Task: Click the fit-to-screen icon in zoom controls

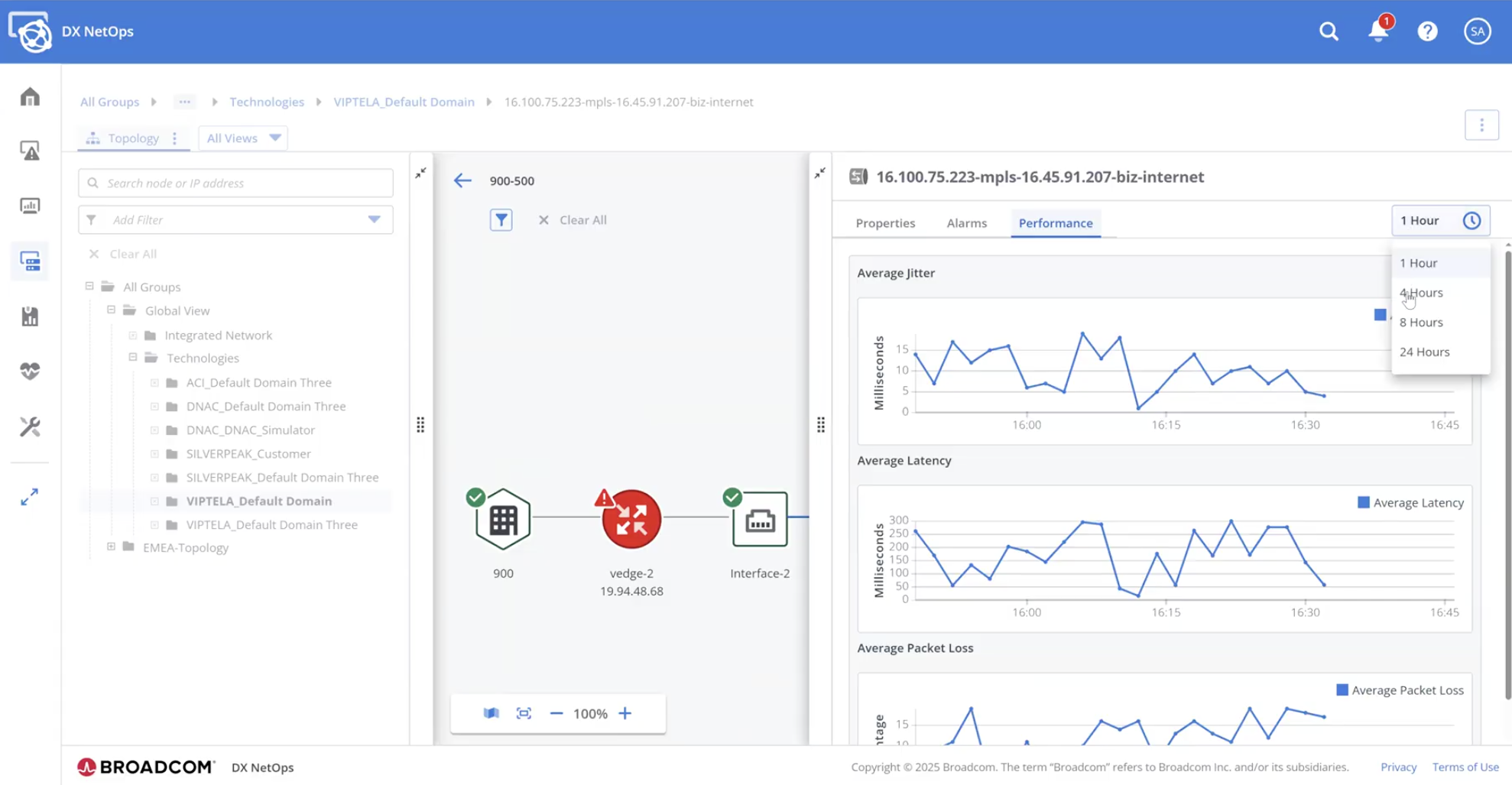Action: tap(524, 712)
